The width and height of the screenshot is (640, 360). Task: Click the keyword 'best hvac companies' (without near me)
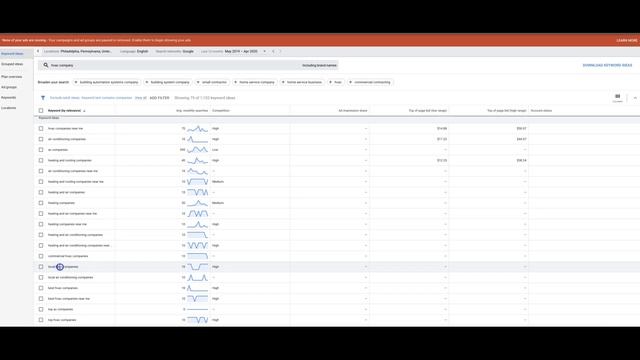pos(62,288)
